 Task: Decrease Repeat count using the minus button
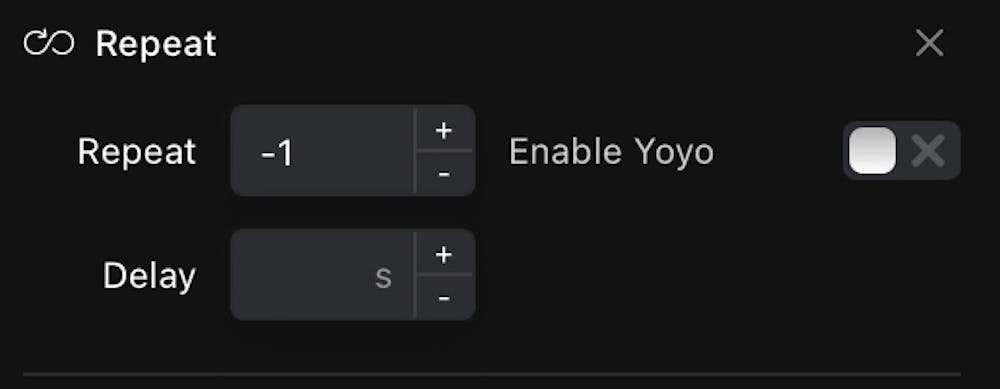(x=444, y=173)
